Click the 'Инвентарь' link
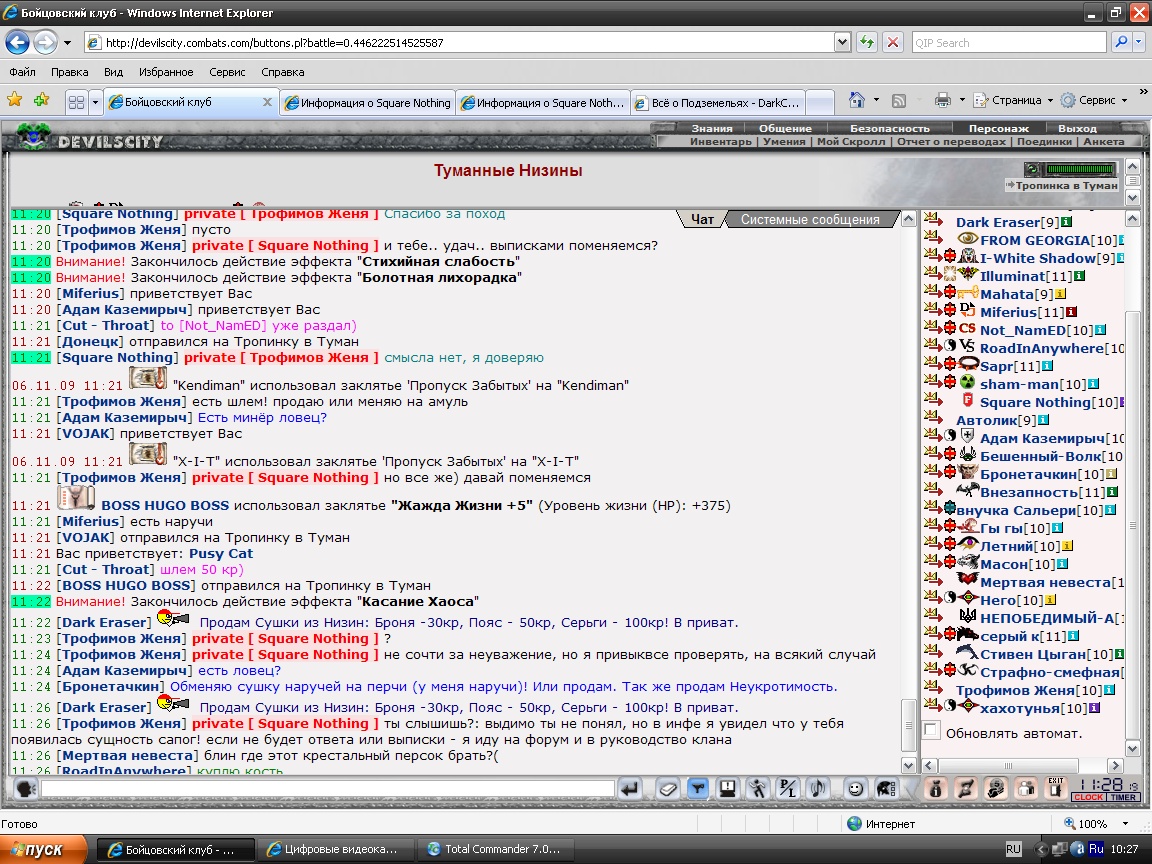Screen dimensions: 1152x864 tap(720, 142)
